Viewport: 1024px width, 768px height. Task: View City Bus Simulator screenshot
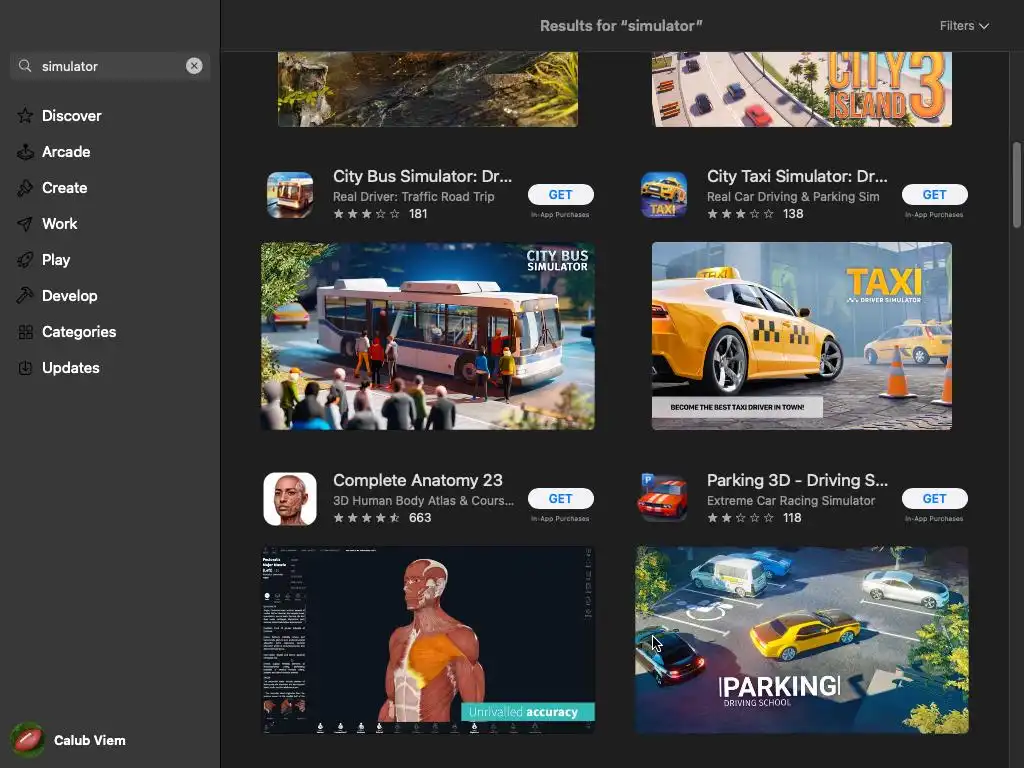coord(428,336)
